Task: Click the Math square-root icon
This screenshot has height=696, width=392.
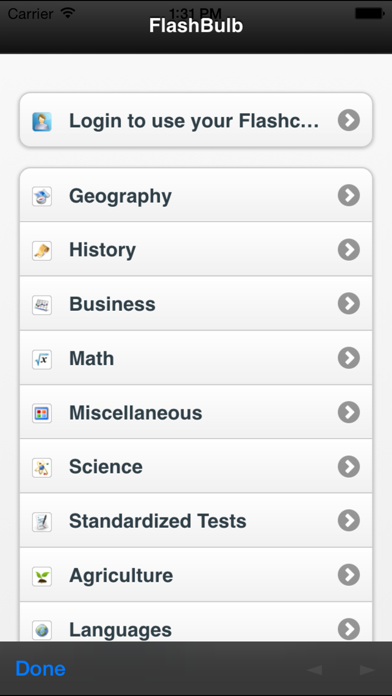Action: 42,359
